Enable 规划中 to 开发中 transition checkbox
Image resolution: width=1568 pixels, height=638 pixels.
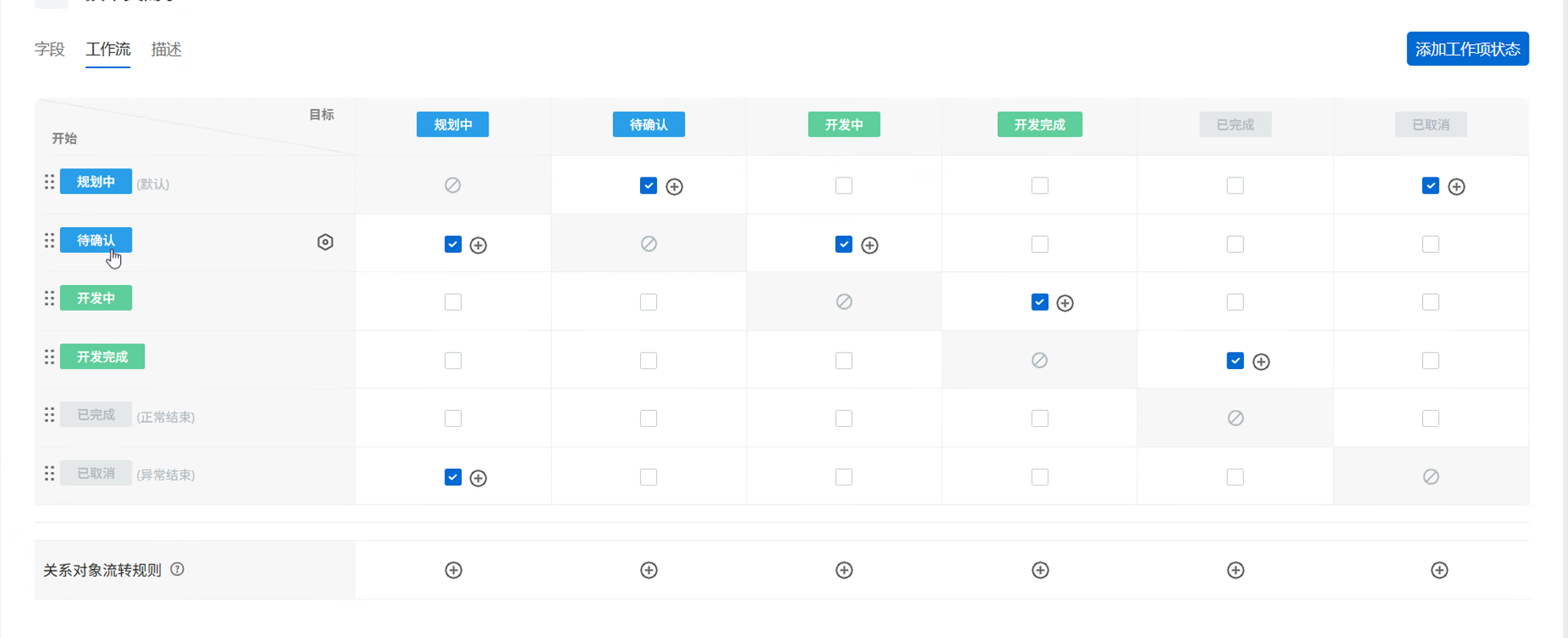click(x=844, y=185)
